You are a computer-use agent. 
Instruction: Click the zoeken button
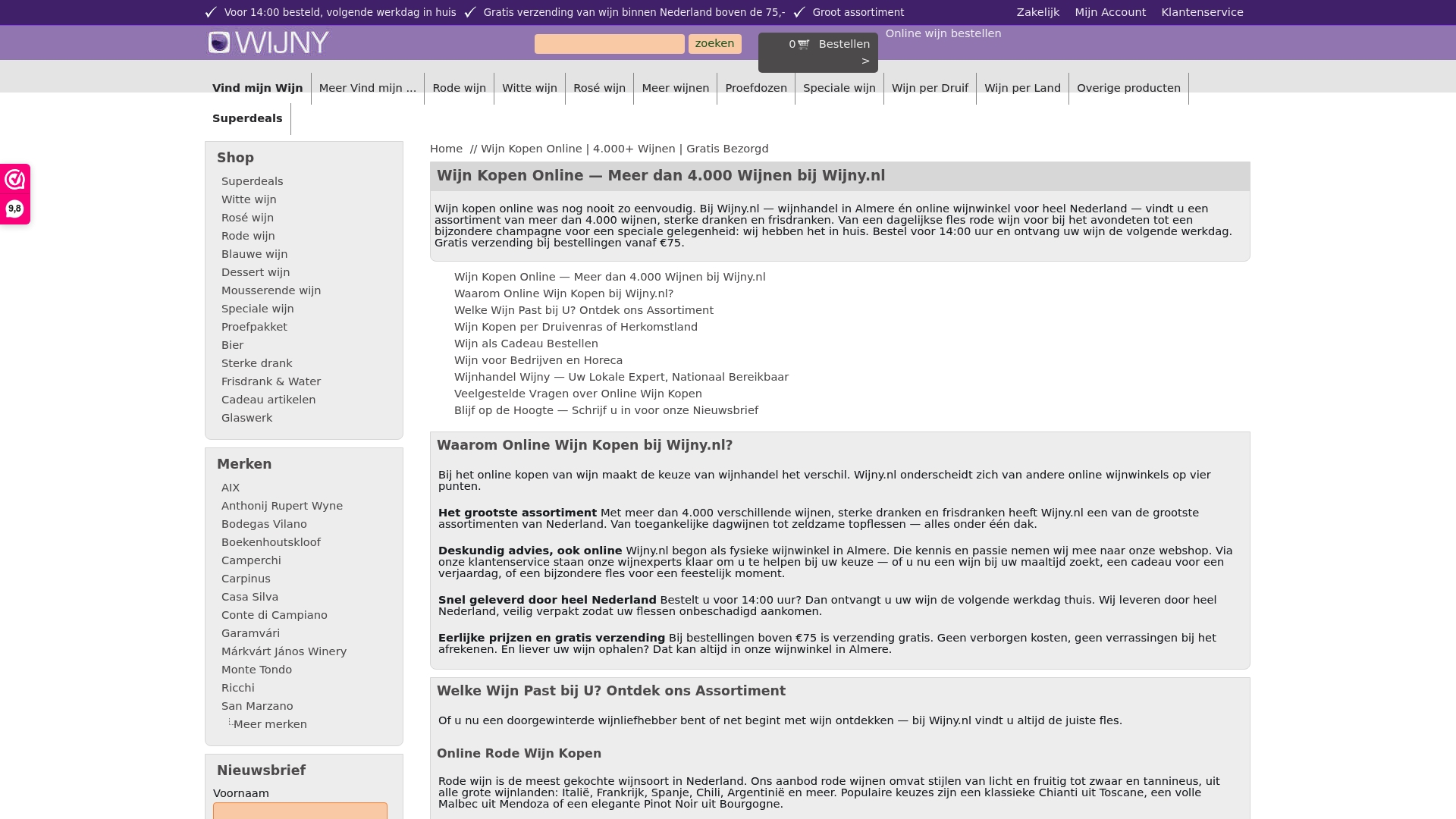(x=715, y=44)
